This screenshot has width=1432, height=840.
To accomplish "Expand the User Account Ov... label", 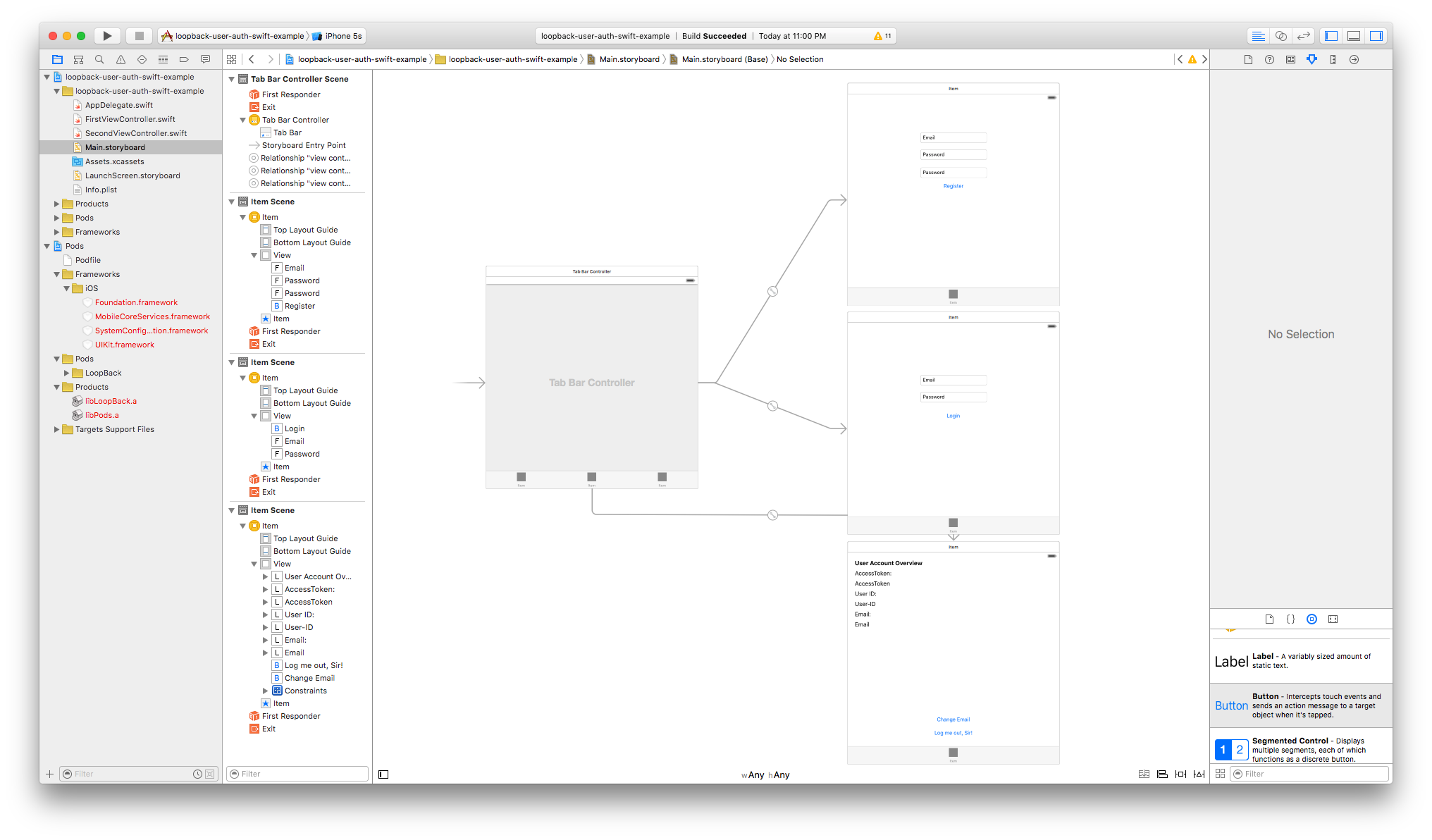I will point(266,577).
